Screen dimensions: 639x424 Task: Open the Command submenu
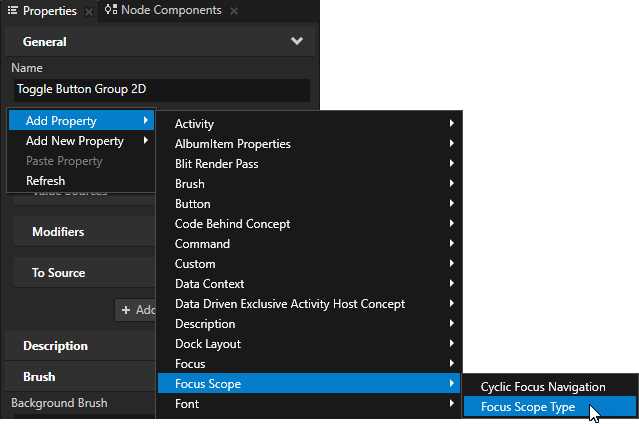309,243
